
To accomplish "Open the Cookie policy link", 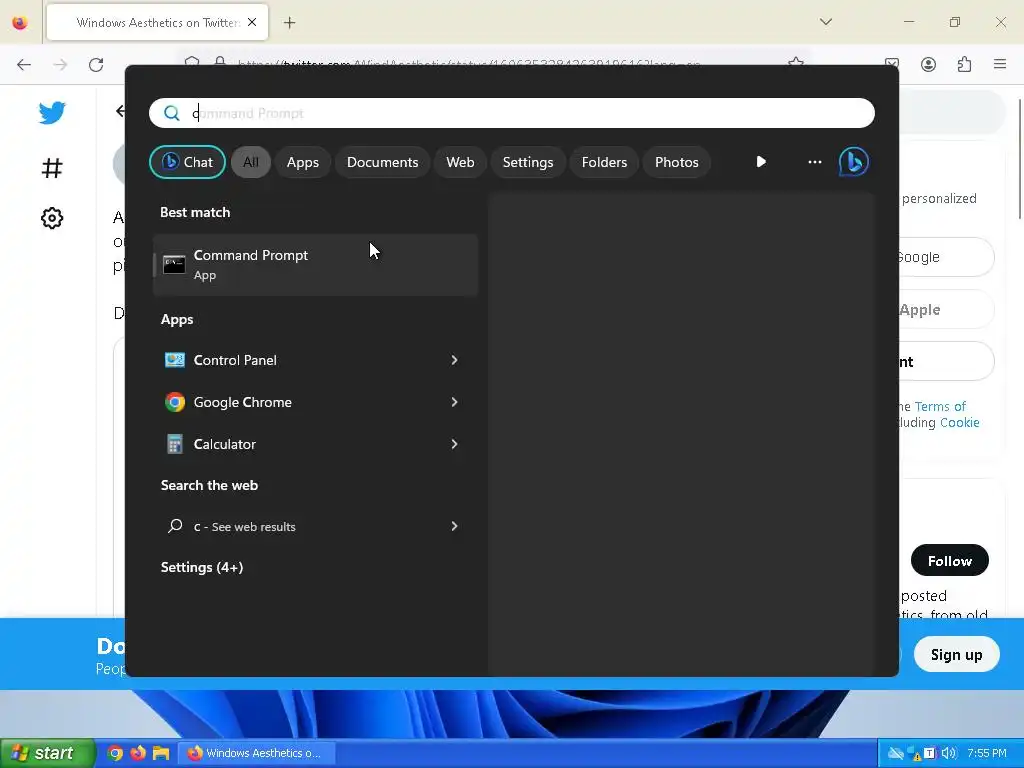I will (959, 423).
